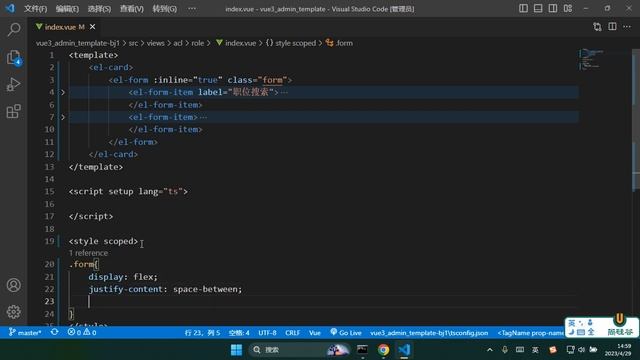This screenshot has height=360, width=640.
Task: Open the 编辑(E) menu
Action: [x=67, y=9]
